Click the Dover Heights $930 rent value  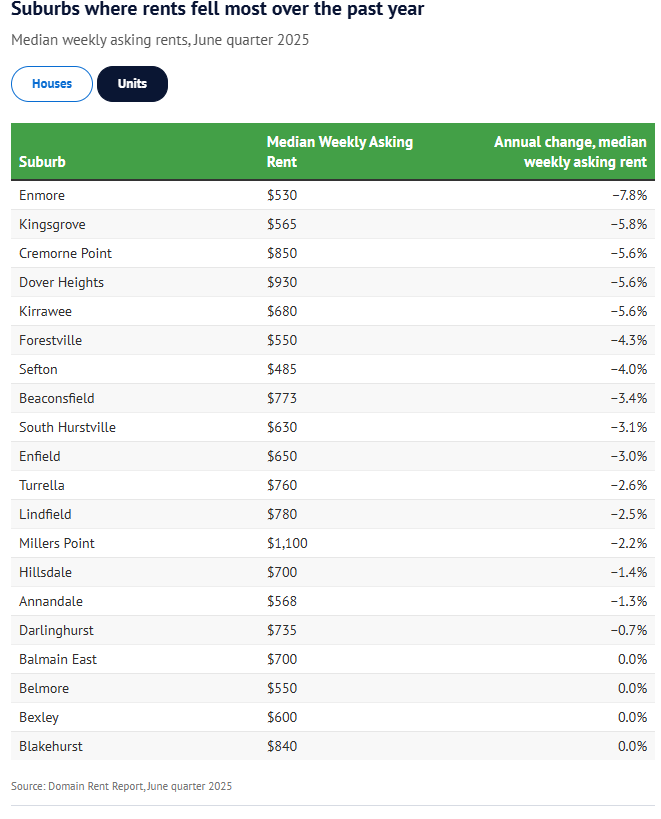[282, 282]
